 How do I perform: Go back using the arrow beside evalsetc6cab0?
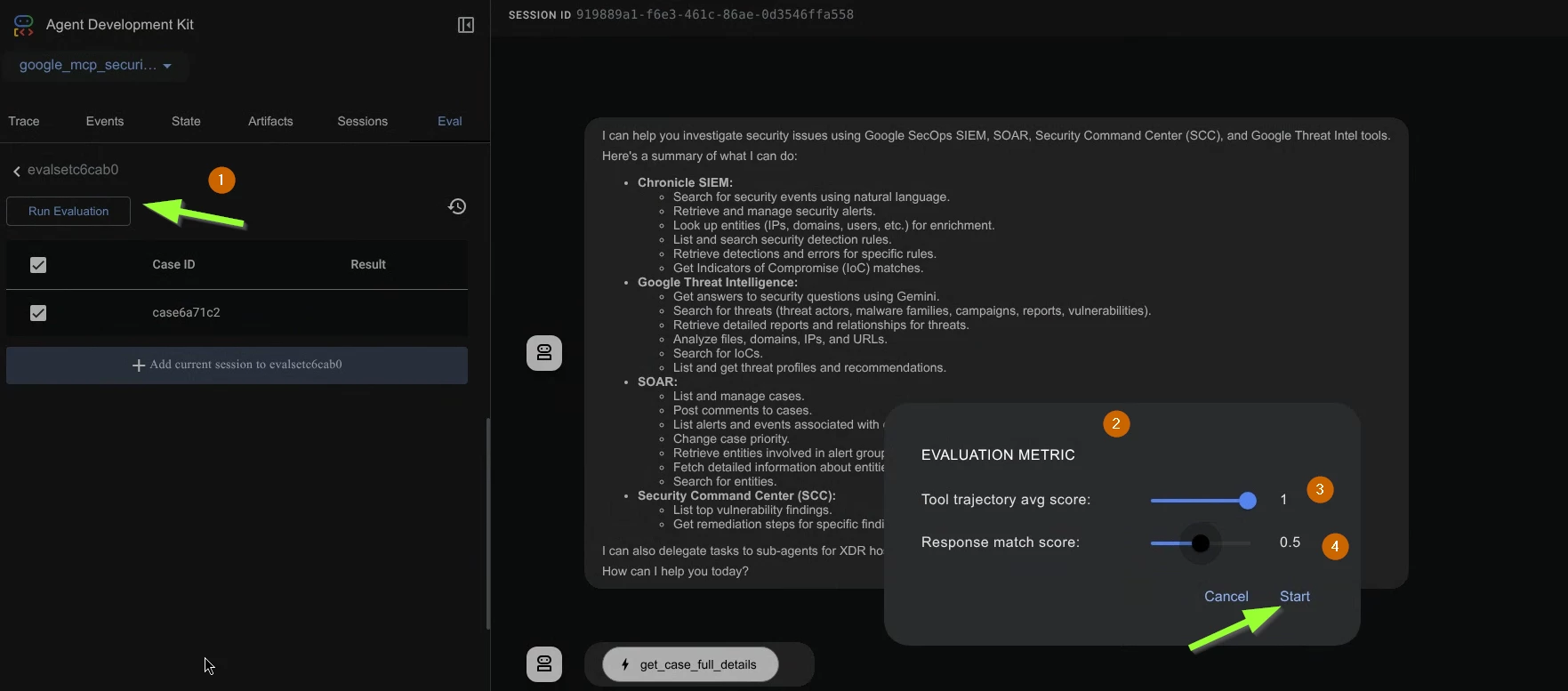pos(17,171)
